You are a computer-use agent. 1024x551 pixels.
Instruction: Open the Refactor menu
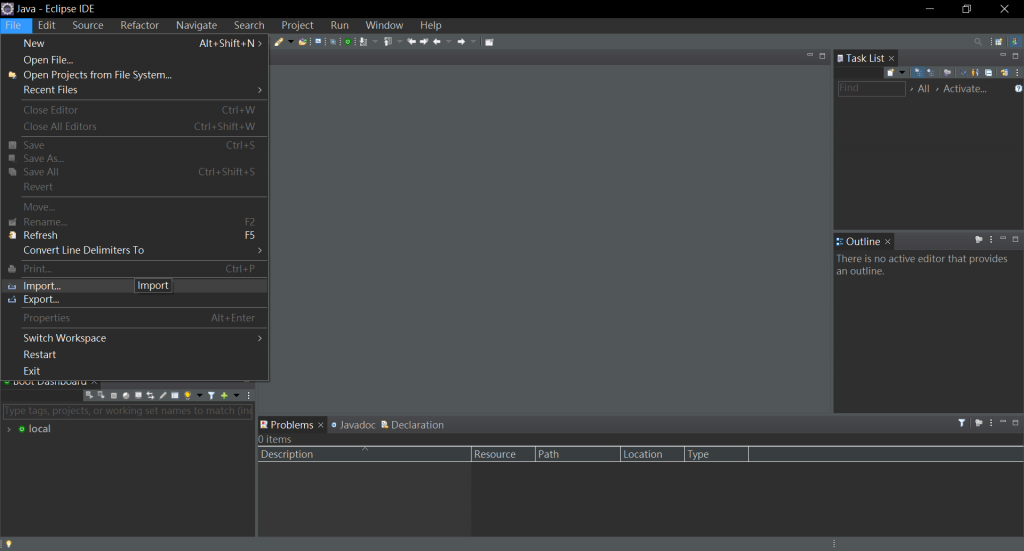coord(139,25)
